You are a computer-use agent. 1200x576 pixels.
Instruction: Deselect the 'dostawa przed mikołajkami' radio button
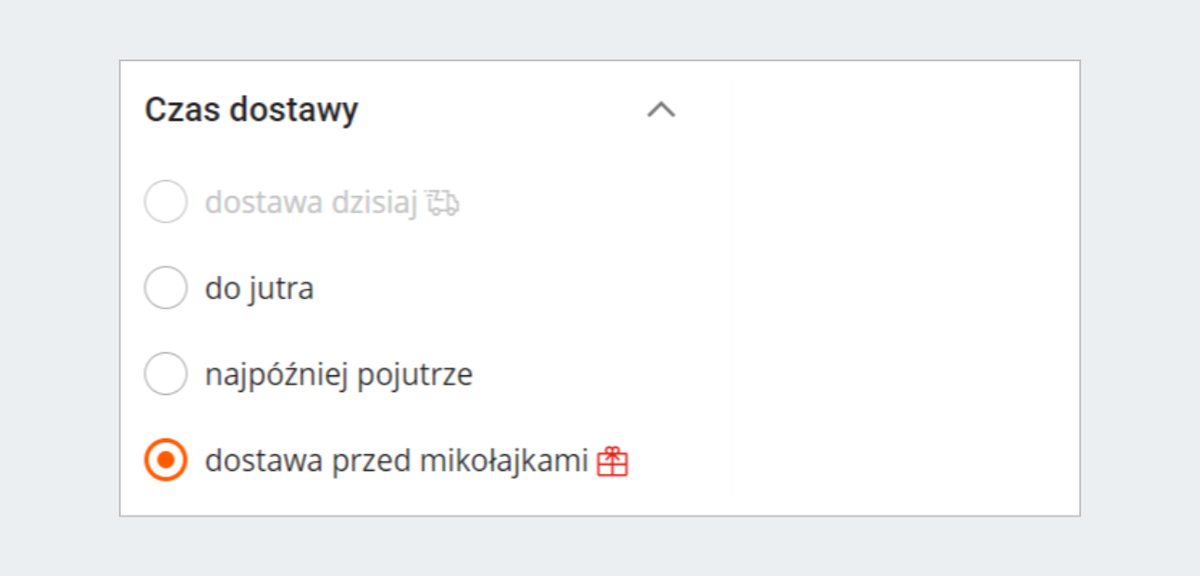(166, 461)
